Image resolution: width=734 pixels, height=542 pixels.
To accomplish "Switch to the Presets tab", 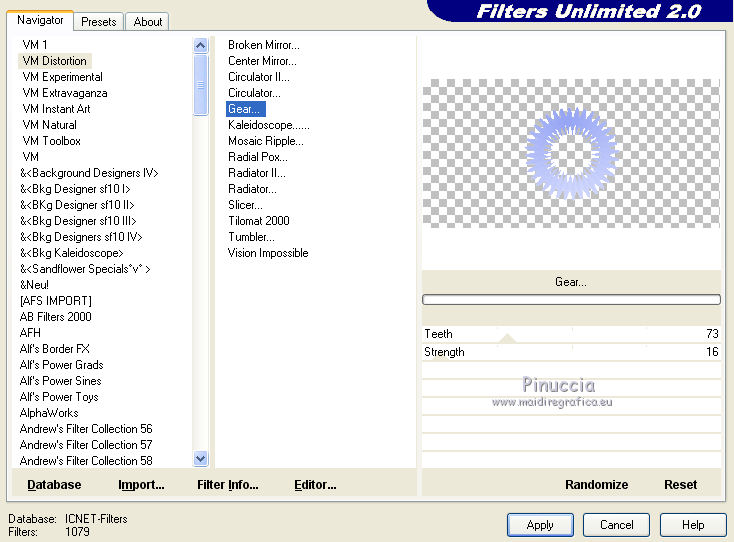I will tap(98, 22).
